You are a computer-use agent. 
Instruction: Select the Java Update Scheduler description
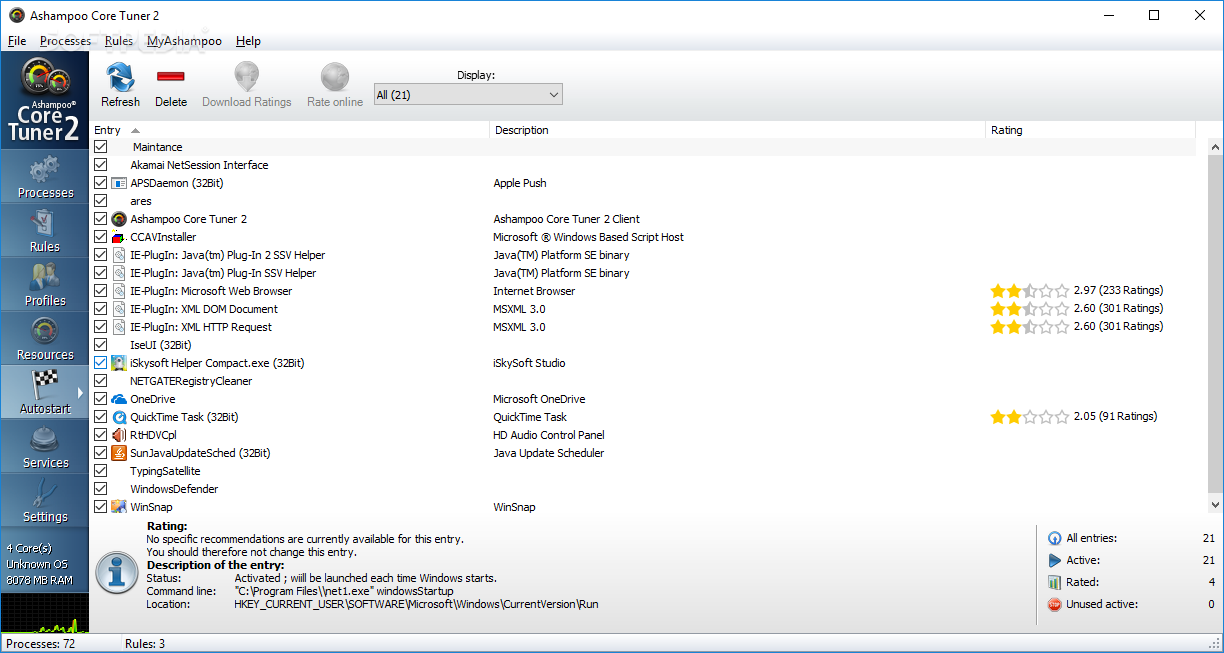click(549, 453)
